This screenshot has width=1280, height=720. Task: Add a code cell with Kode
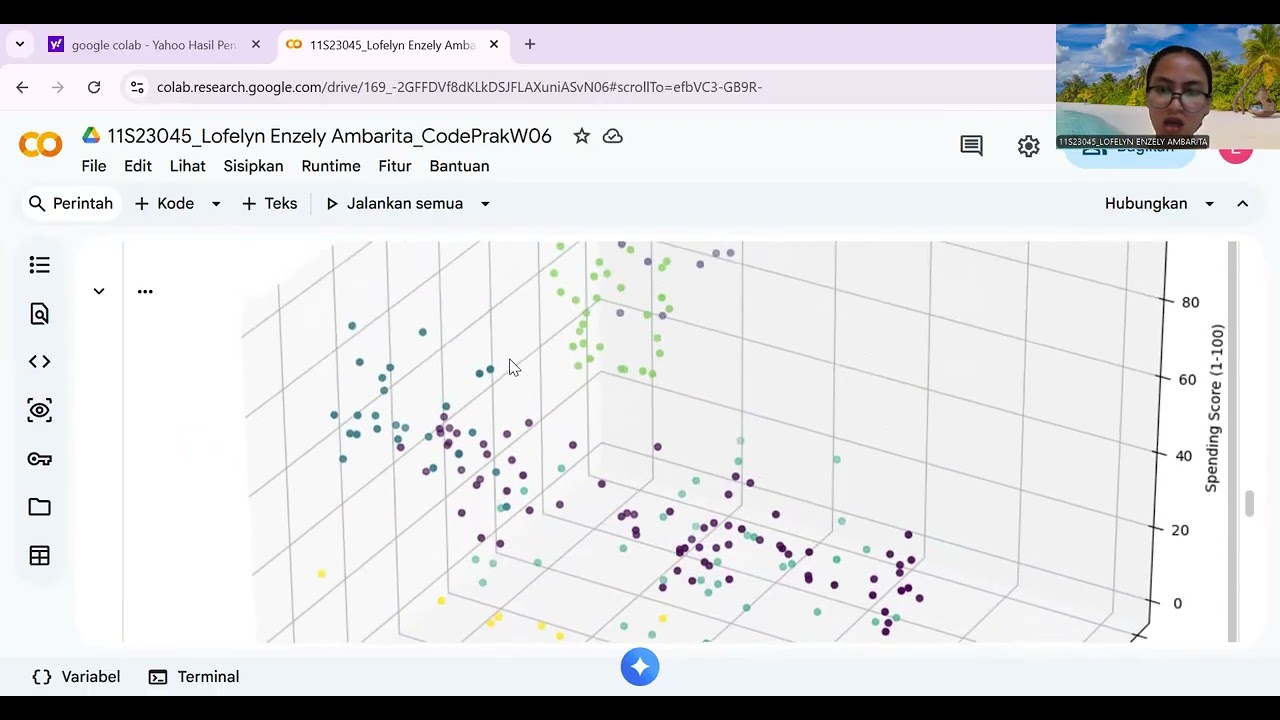165,204
